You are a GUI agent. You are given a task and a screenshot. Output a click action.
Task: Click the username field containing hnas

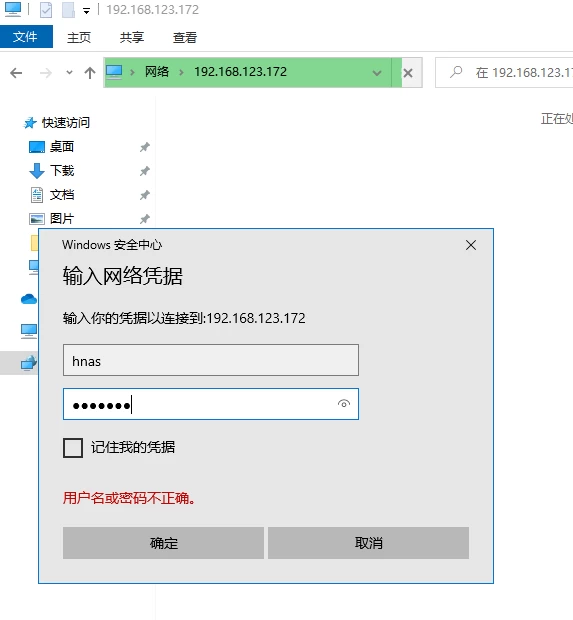pyautogui.click(x=211, y=360)
